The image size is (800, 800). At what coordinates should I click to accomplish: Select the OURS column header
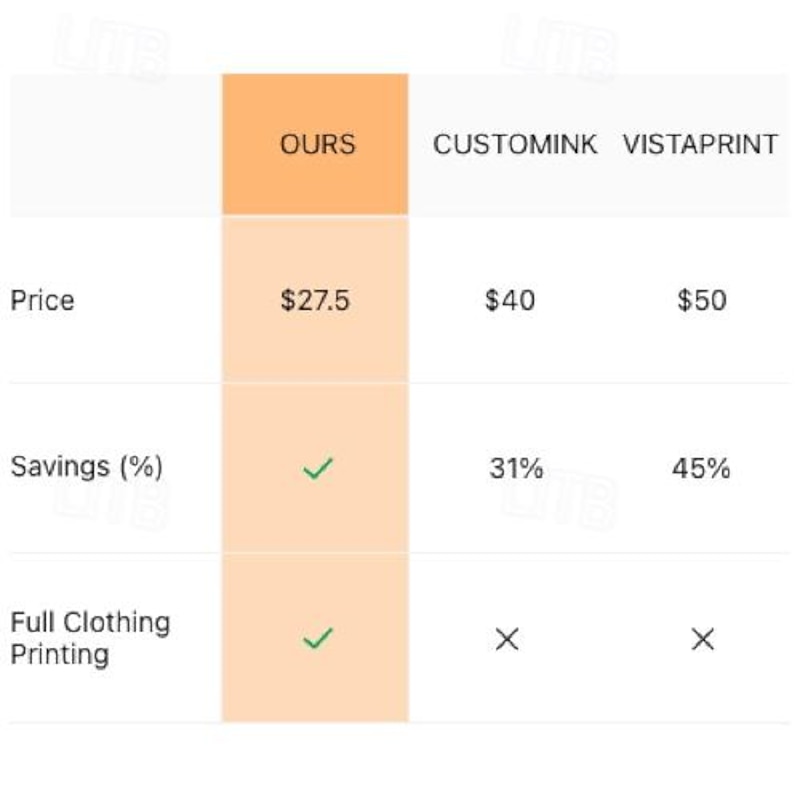coord(317,145)
